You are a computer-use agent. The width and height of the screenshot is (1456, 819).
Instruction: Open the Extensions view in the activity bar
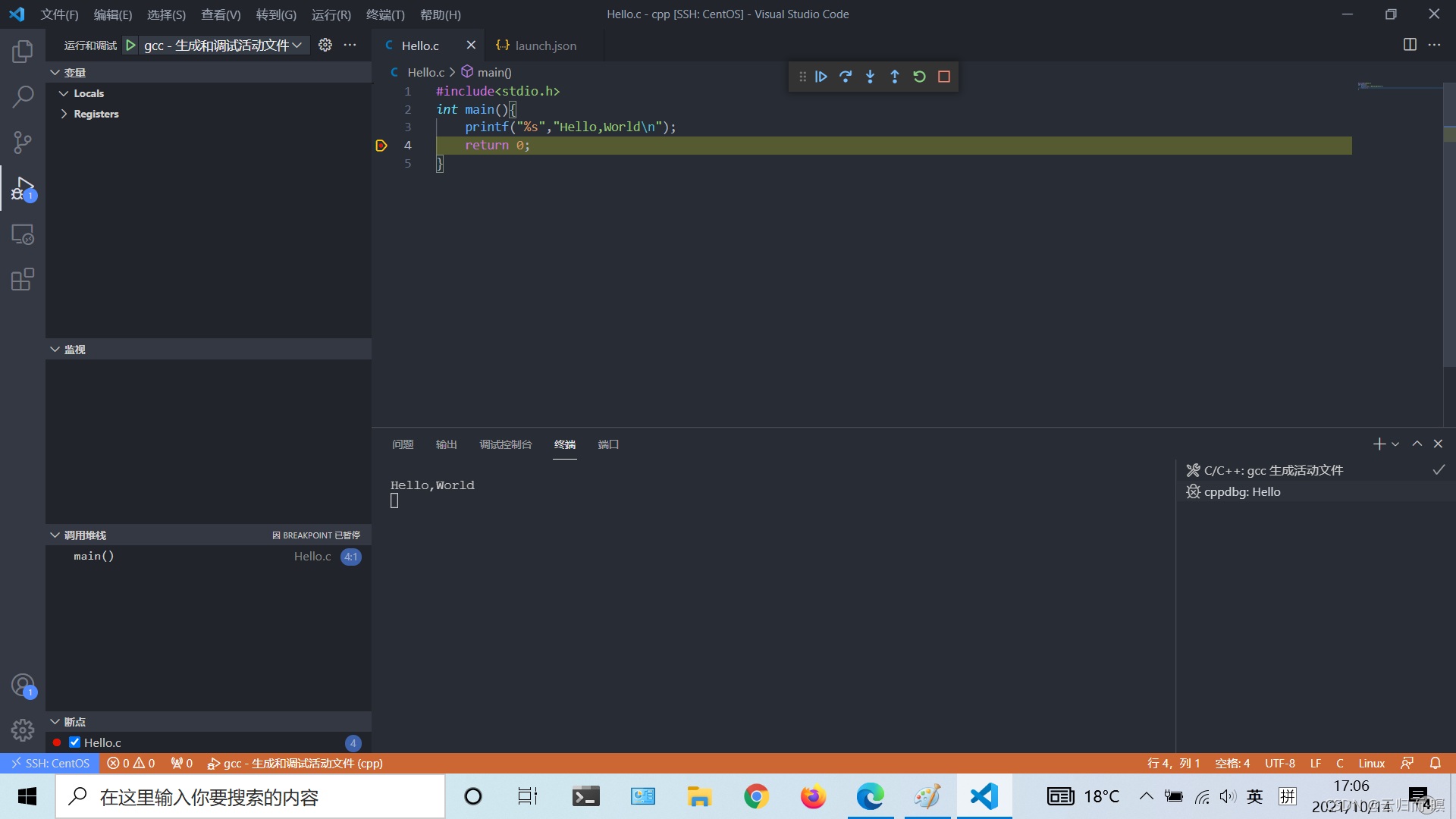[23, 279]
